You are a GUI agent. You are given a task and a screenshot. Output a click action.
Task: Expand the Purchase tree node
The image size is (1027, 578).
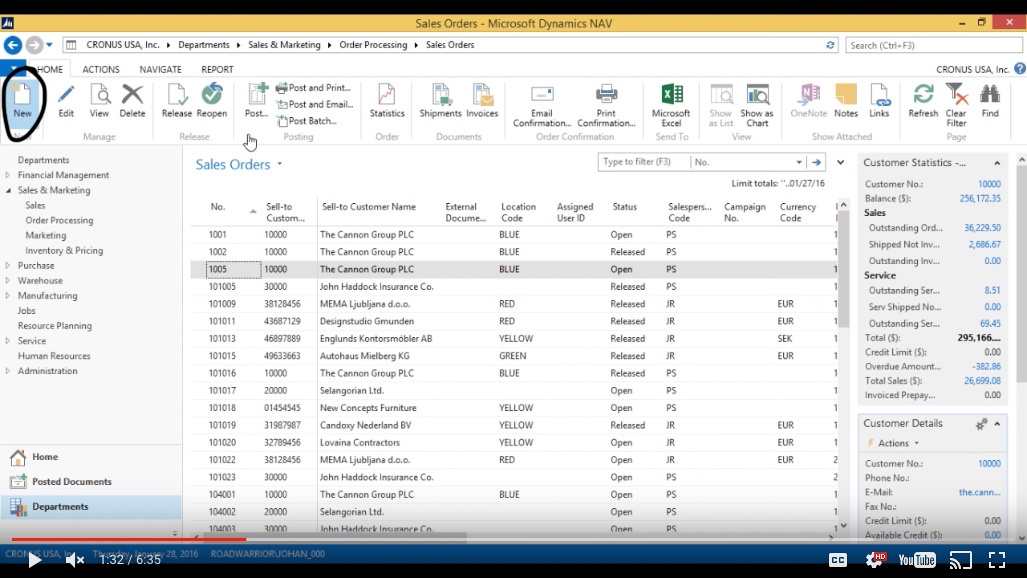tap(8, 265)
